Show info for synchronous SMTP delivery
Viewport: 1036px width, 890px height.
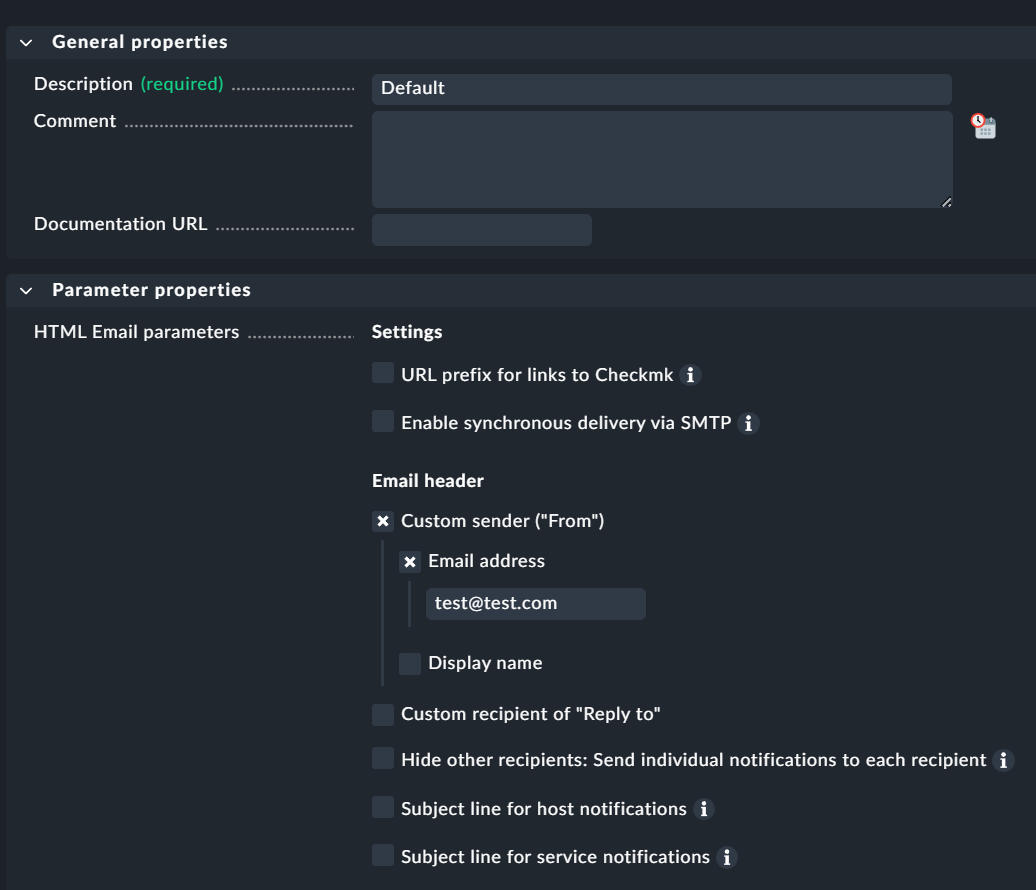point(748,424)
